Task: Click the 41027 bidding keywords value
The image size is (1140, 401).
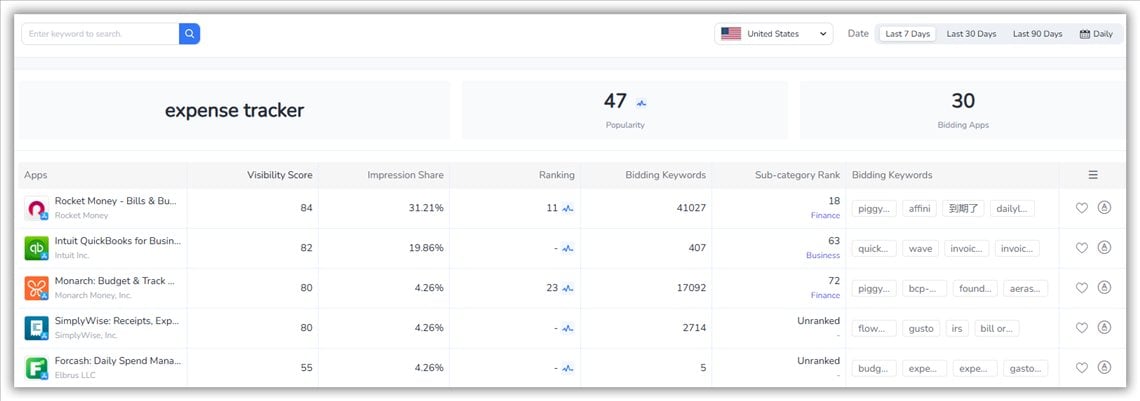Action: point(692,208)
